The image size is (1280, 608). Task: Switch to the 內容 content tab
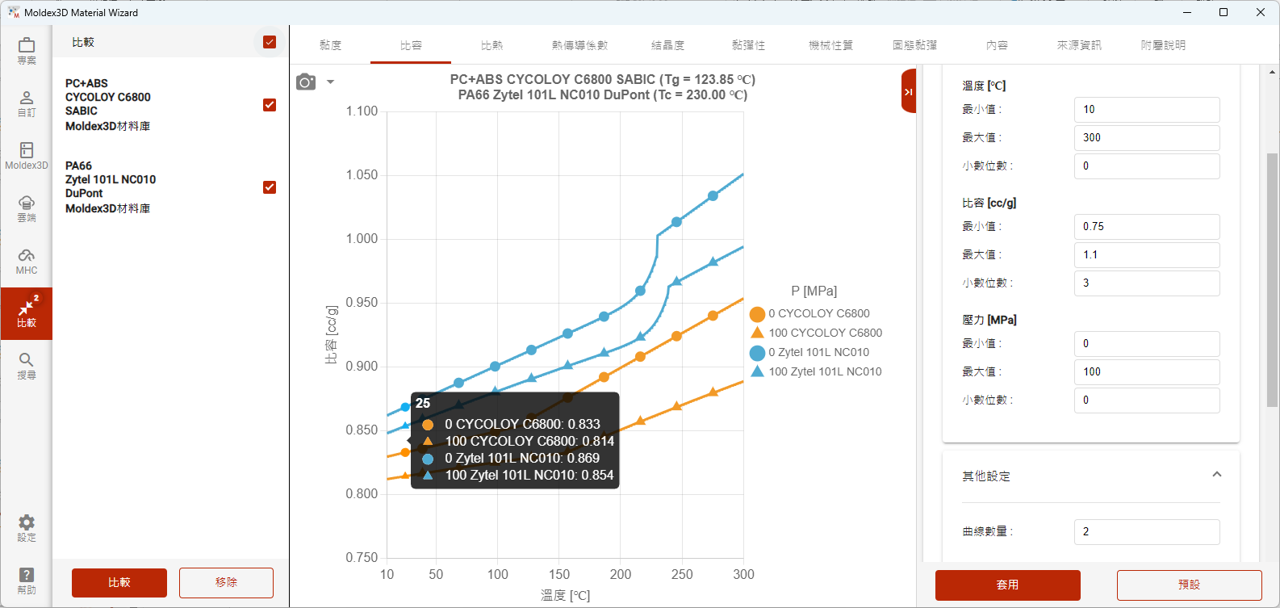click(x=997, y=46)
